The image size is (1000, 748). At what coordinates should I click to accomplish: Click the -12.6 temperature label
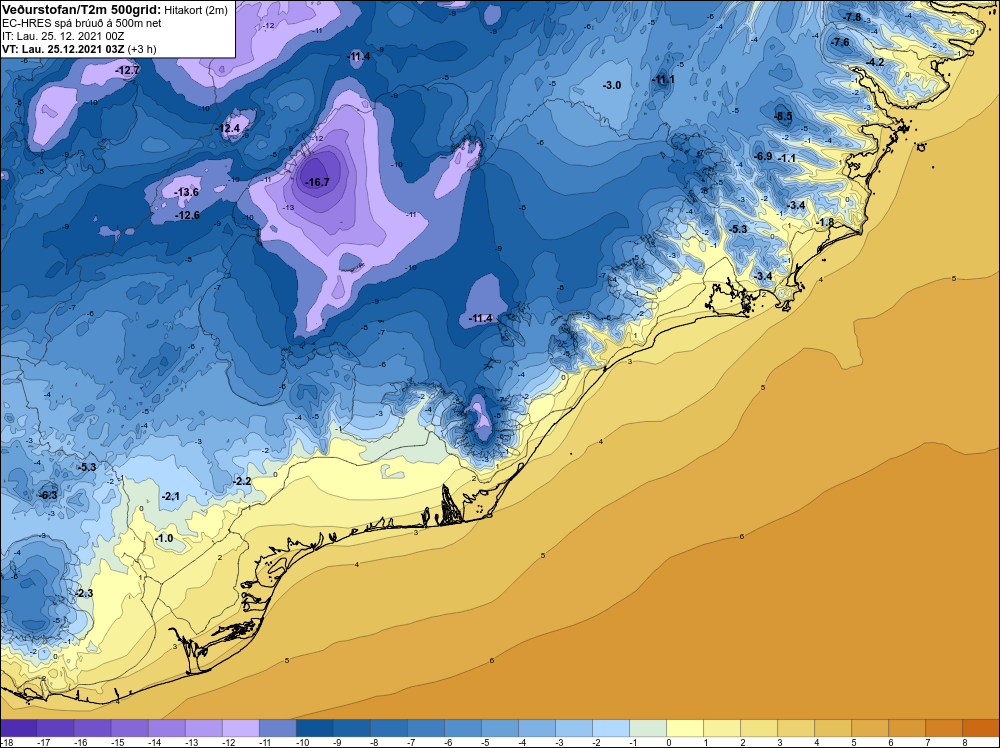(188, 216)
